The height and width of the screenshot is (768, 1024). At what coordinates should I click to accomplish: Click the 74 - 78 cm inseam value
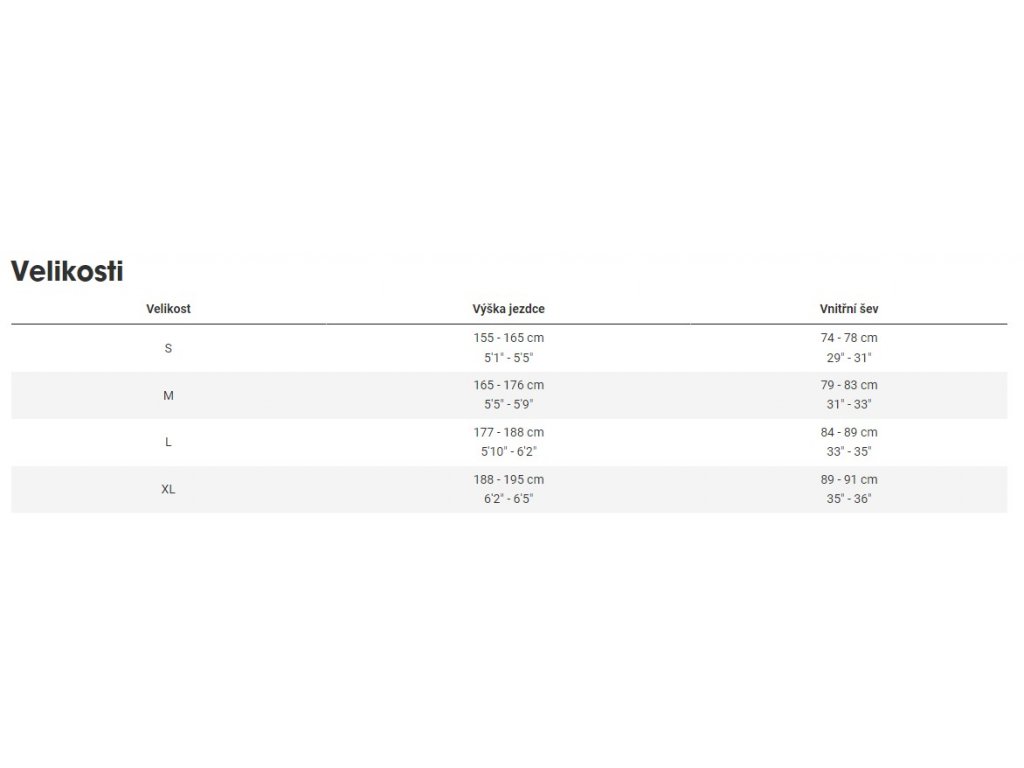point(848,338)
